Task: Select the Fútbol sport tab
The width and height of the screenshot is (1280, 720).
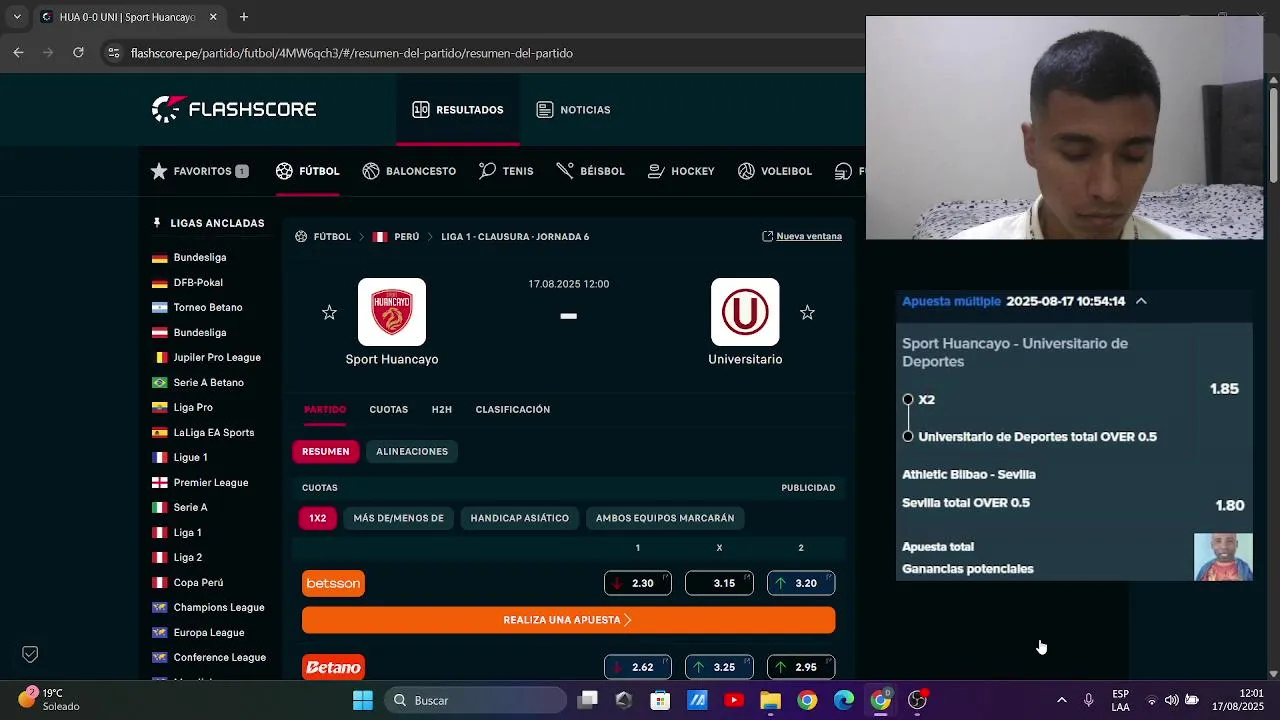Action: click(308, 171)
